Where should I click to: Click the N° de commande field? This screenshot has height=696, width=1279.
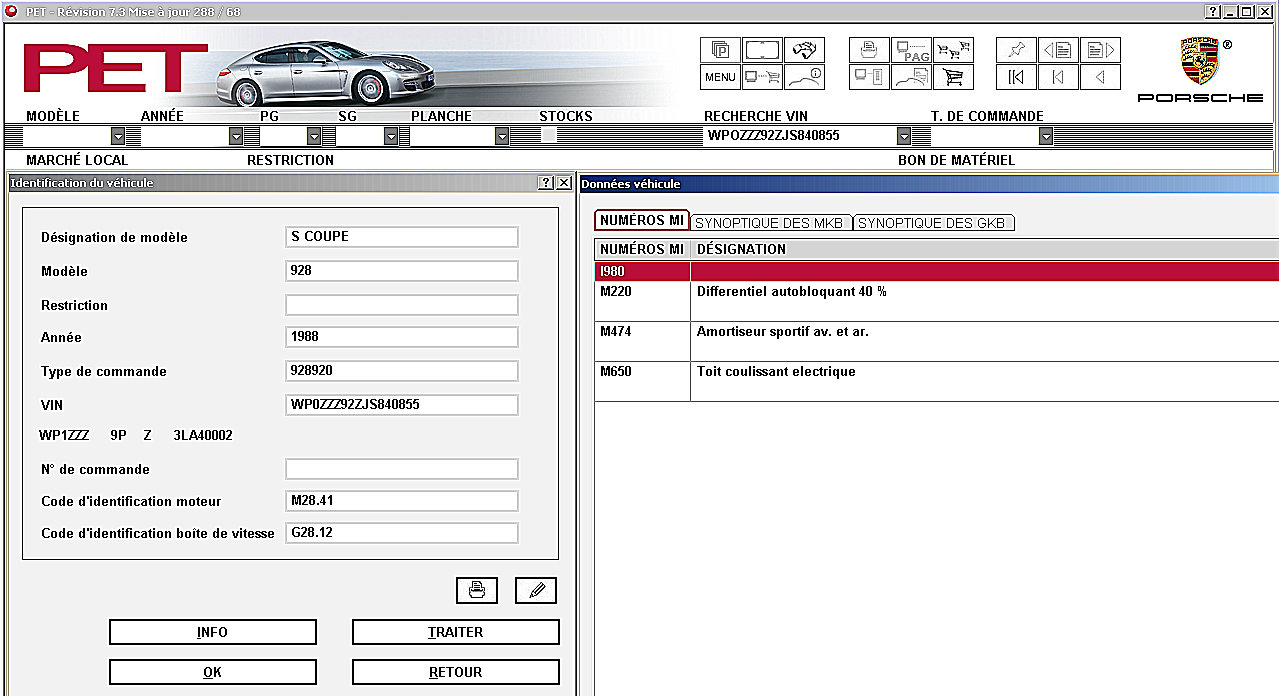pyautogui.click(x=402, y=469)
